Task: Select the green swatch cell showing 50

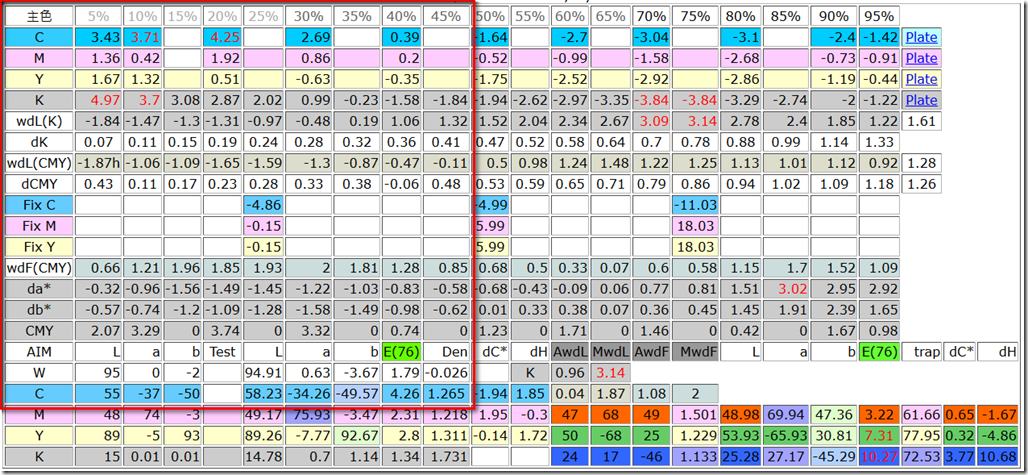Action: click(570, 436)
